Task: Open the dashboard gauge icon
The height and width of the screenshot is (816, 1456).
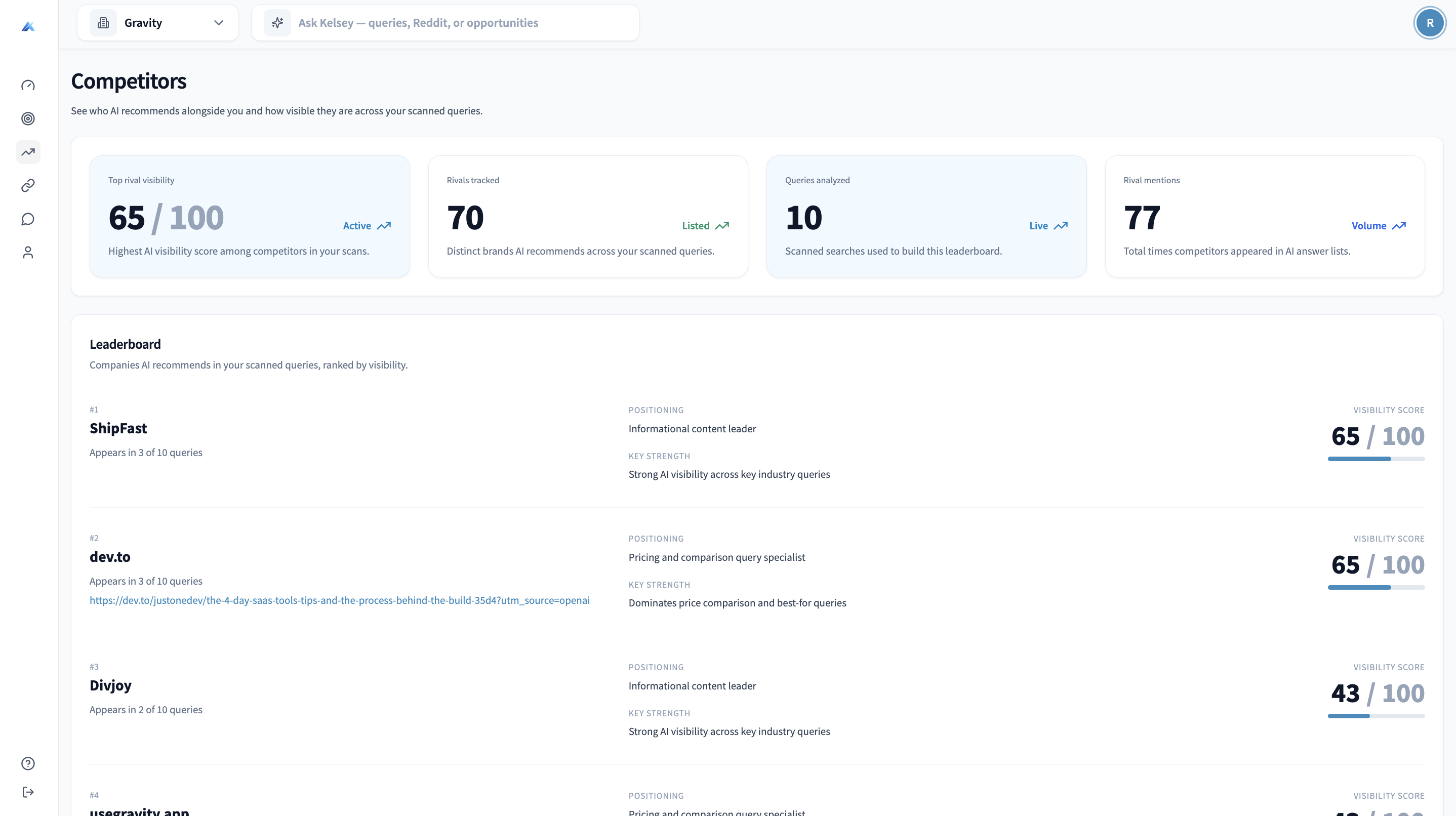Action: (x=28, y=86)
